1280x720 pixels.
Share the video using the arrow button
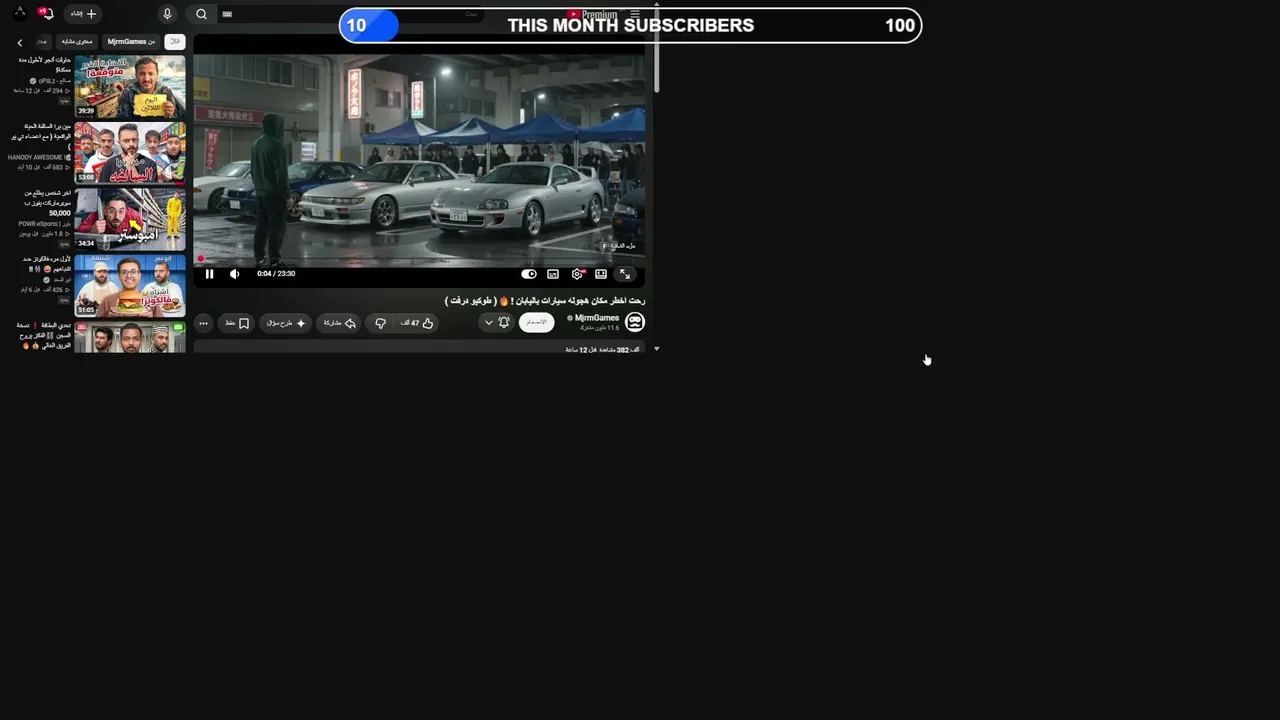(340, 323)
